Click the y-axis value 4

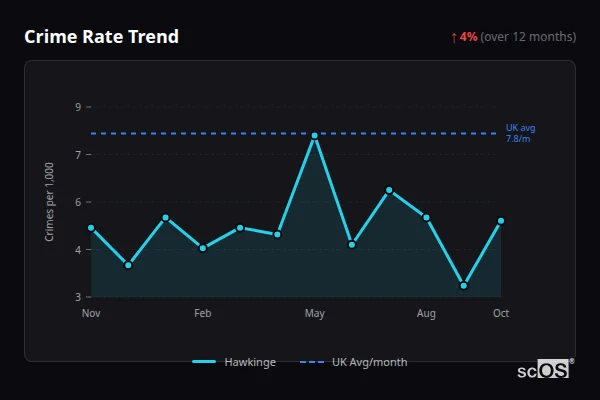pos(78,250)
